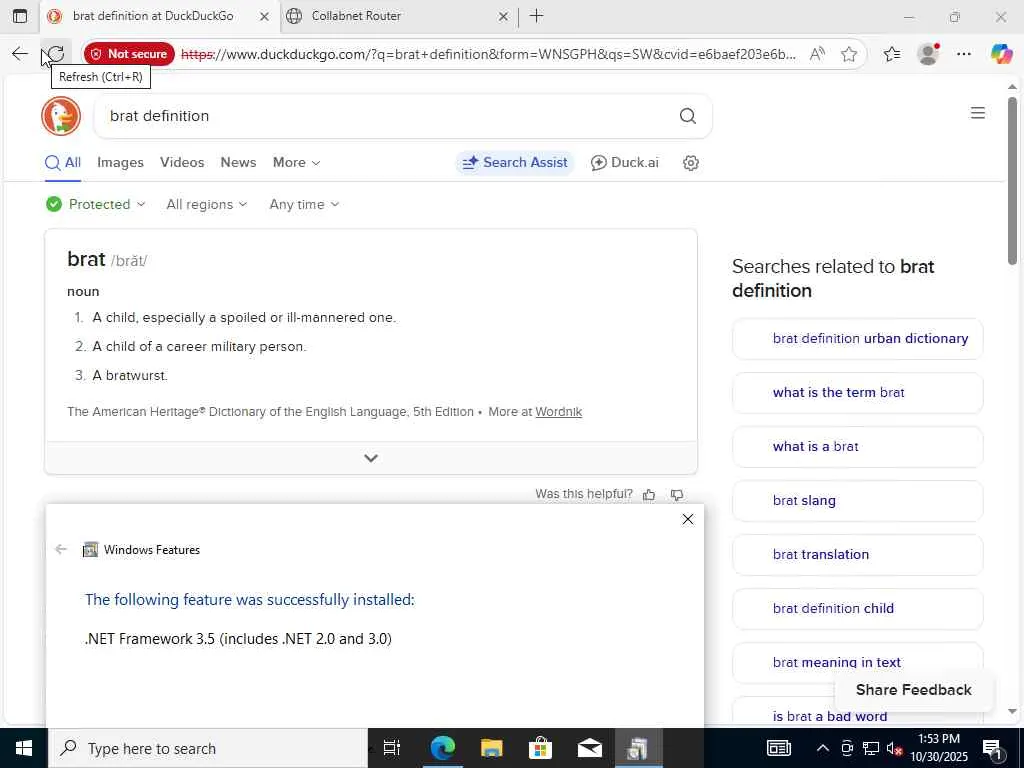Viewport: 1024px width, 768px height.
Task: Expand the definition card chevron
Action: (371, 458)
